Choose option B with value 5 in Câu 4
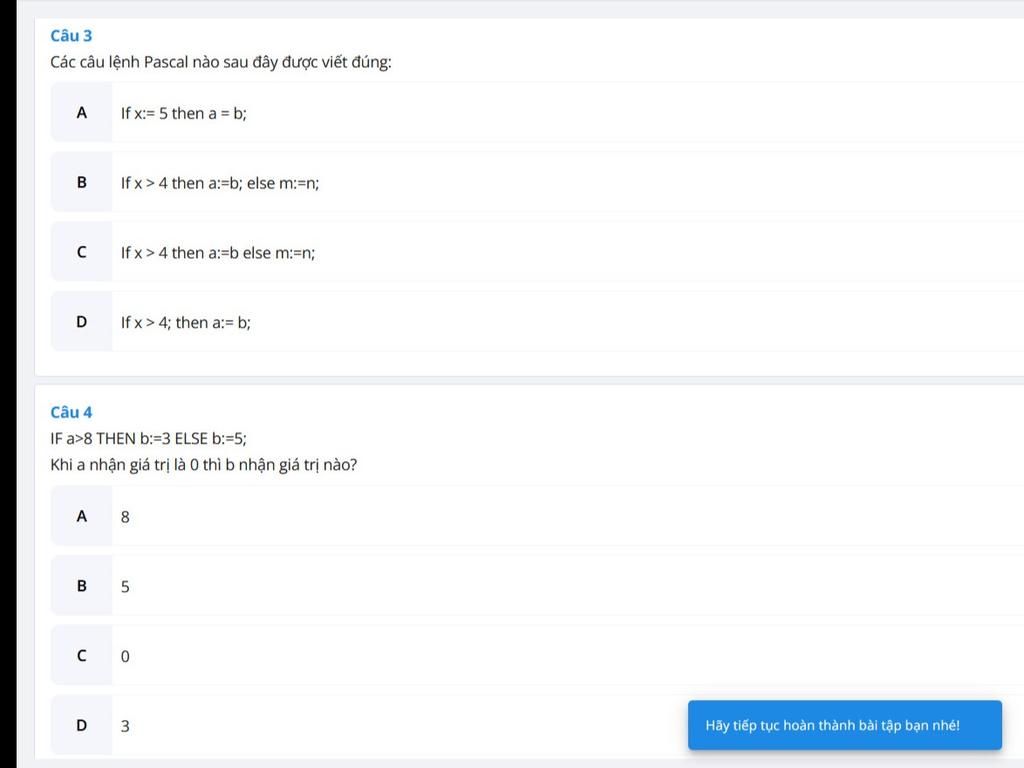The width and height of the screenshot is (1024, 768). (x=537, y=586)
